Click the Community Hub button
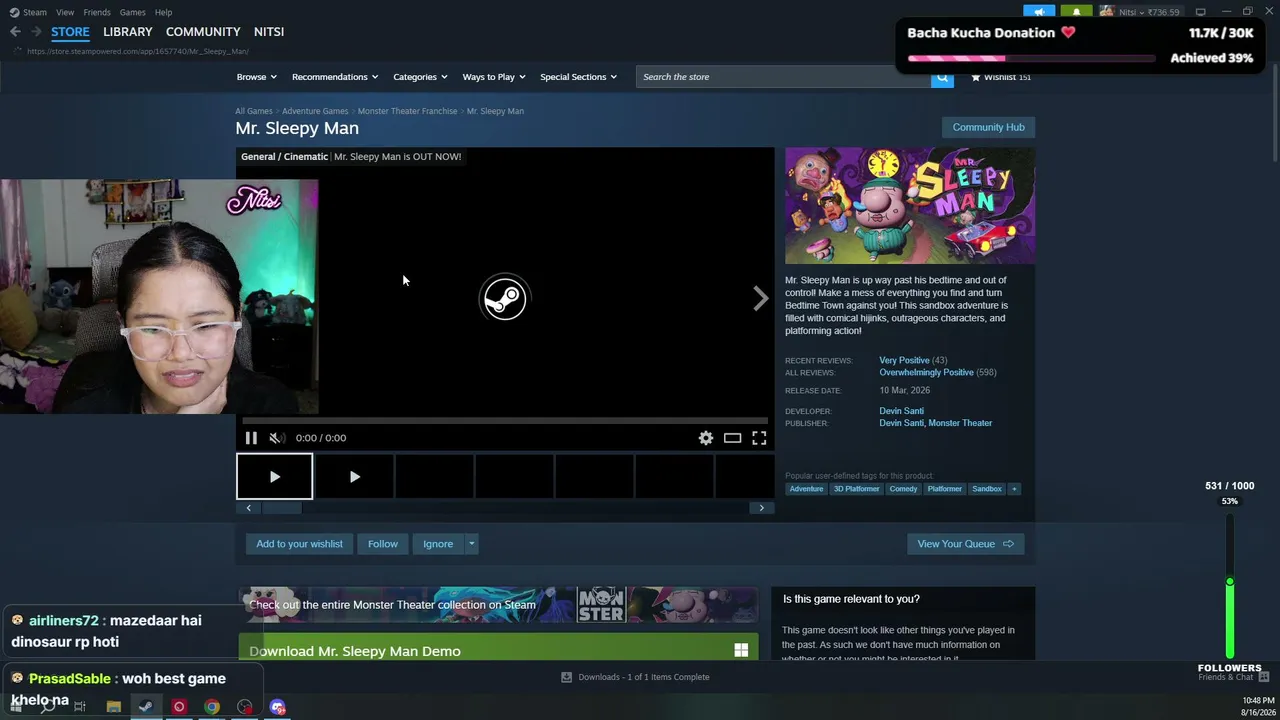This screenshot has height=720, width=1280. point(988,127)
